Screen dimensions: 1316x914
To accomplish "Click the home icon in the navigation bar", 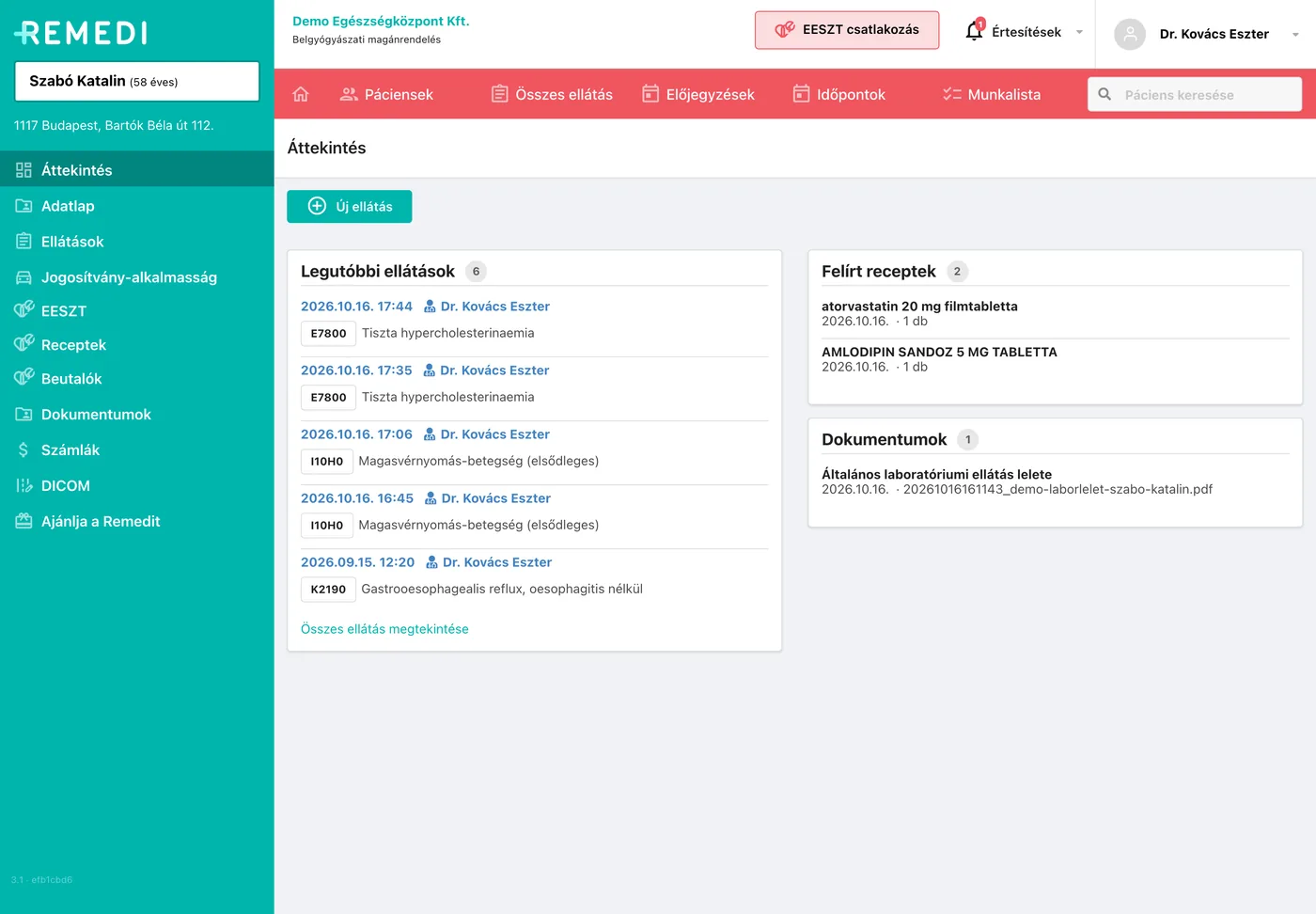I will coord(301,94).
